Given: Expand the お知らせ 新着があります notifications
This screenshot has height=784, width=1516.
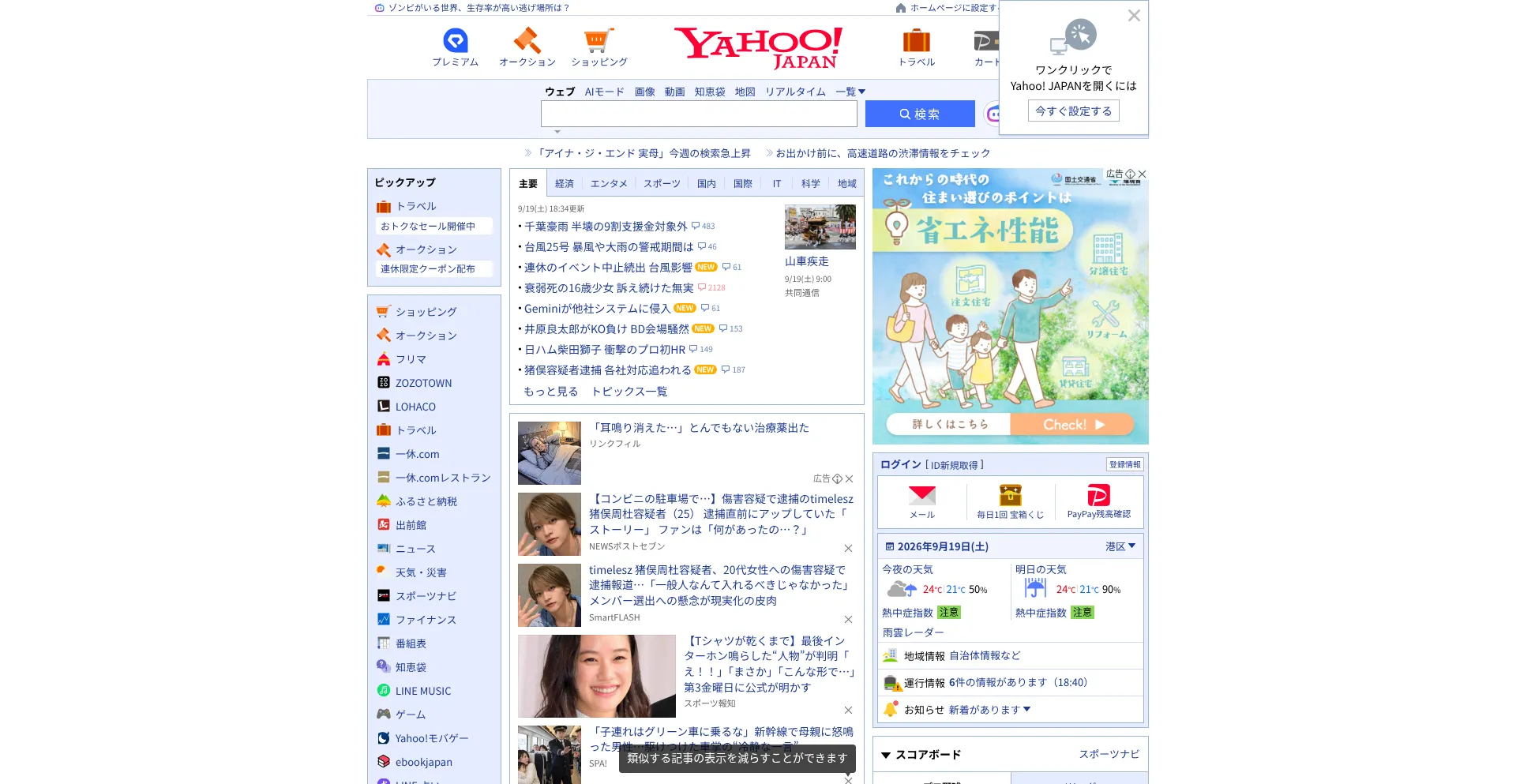Looking at the screenshot, I should (989, 710).
